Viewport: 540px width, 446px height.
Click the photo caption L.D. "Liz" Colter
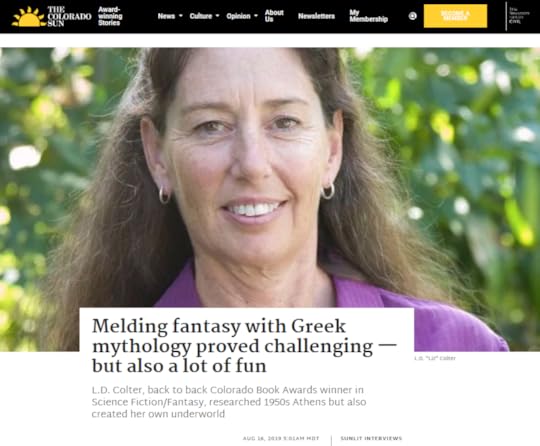click(435, 358)
